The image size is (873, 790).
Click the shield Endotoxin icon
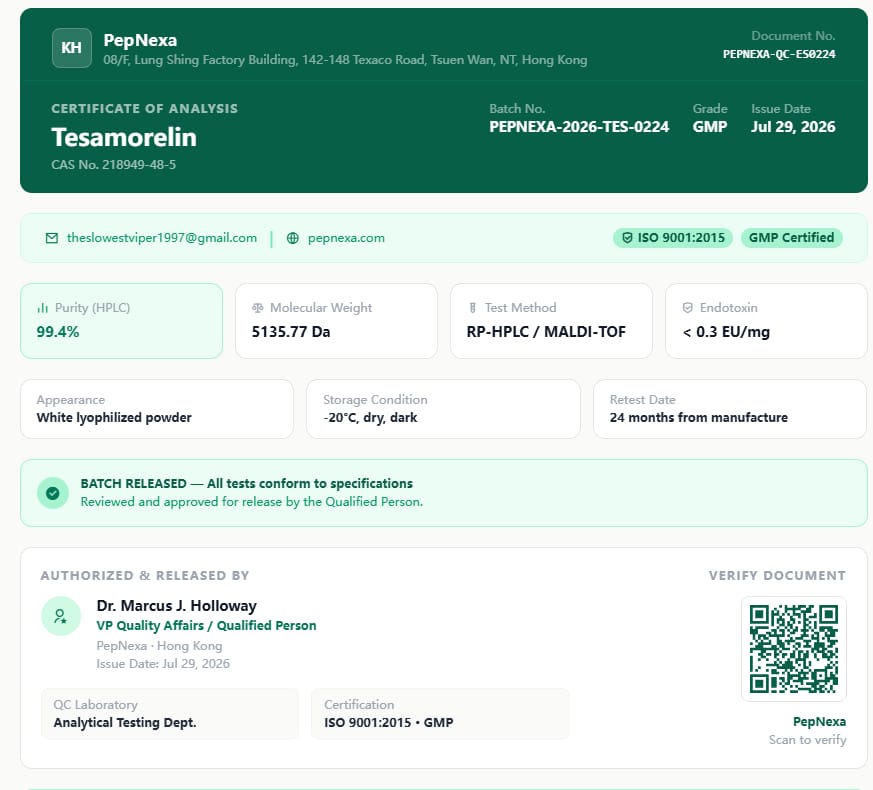click(688, 308)
